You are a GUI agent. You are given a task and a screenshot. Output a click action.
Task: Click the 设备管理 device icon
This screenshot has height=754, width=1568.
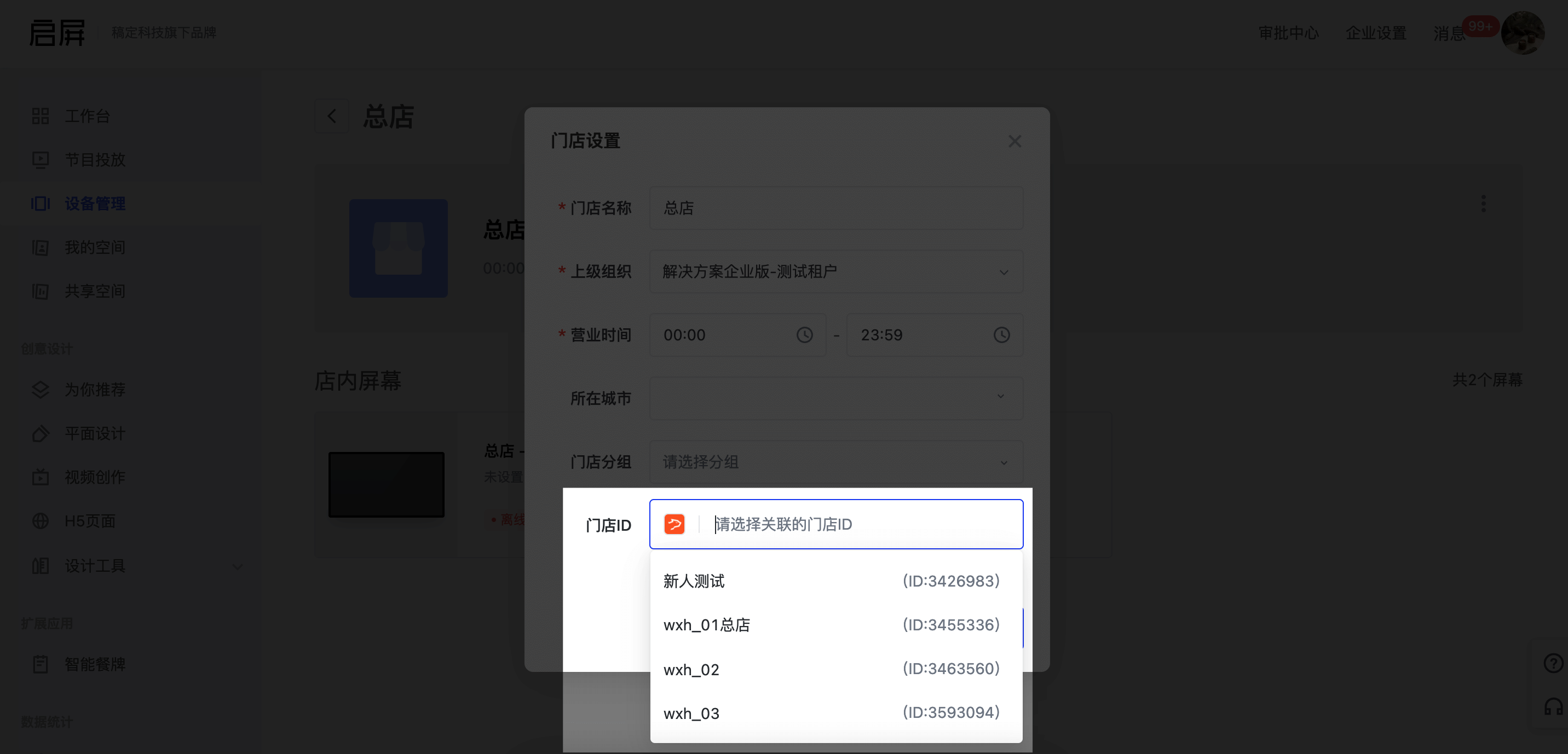click(x=40, y=204)
